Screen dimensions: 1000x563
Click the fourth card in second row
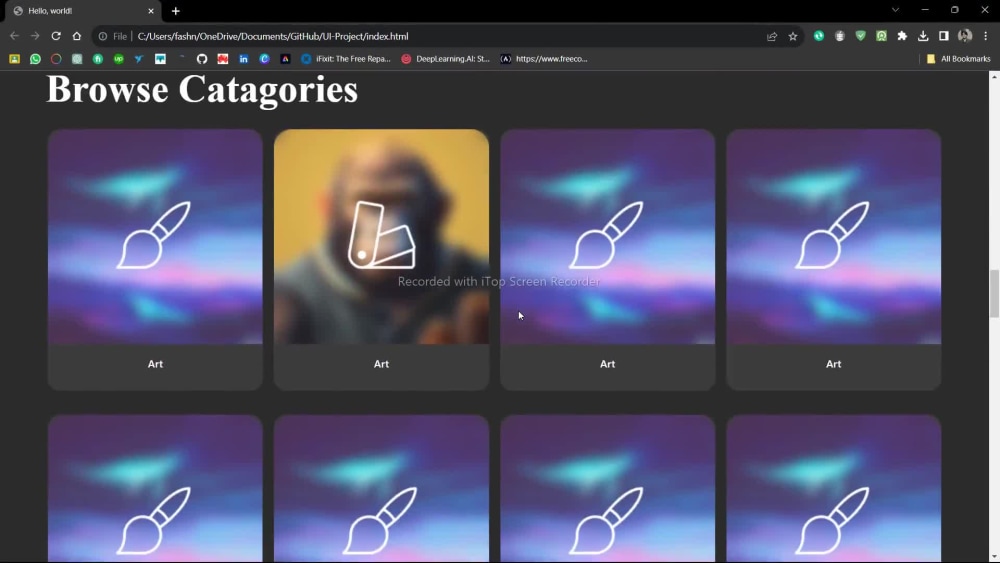click(x=834, y=488)
